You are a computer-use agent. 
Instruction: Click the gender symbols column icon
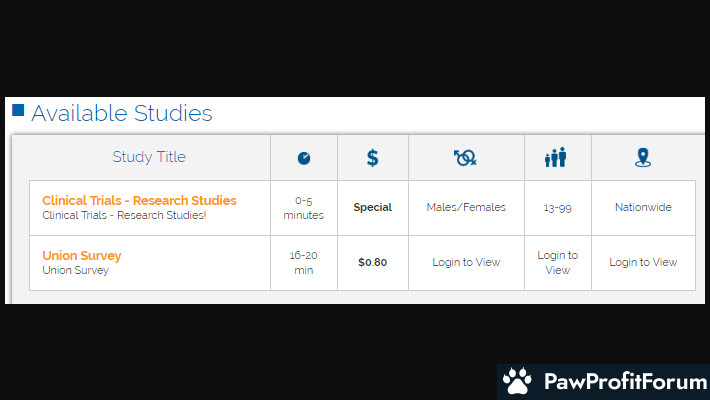[x=465, y=158]
